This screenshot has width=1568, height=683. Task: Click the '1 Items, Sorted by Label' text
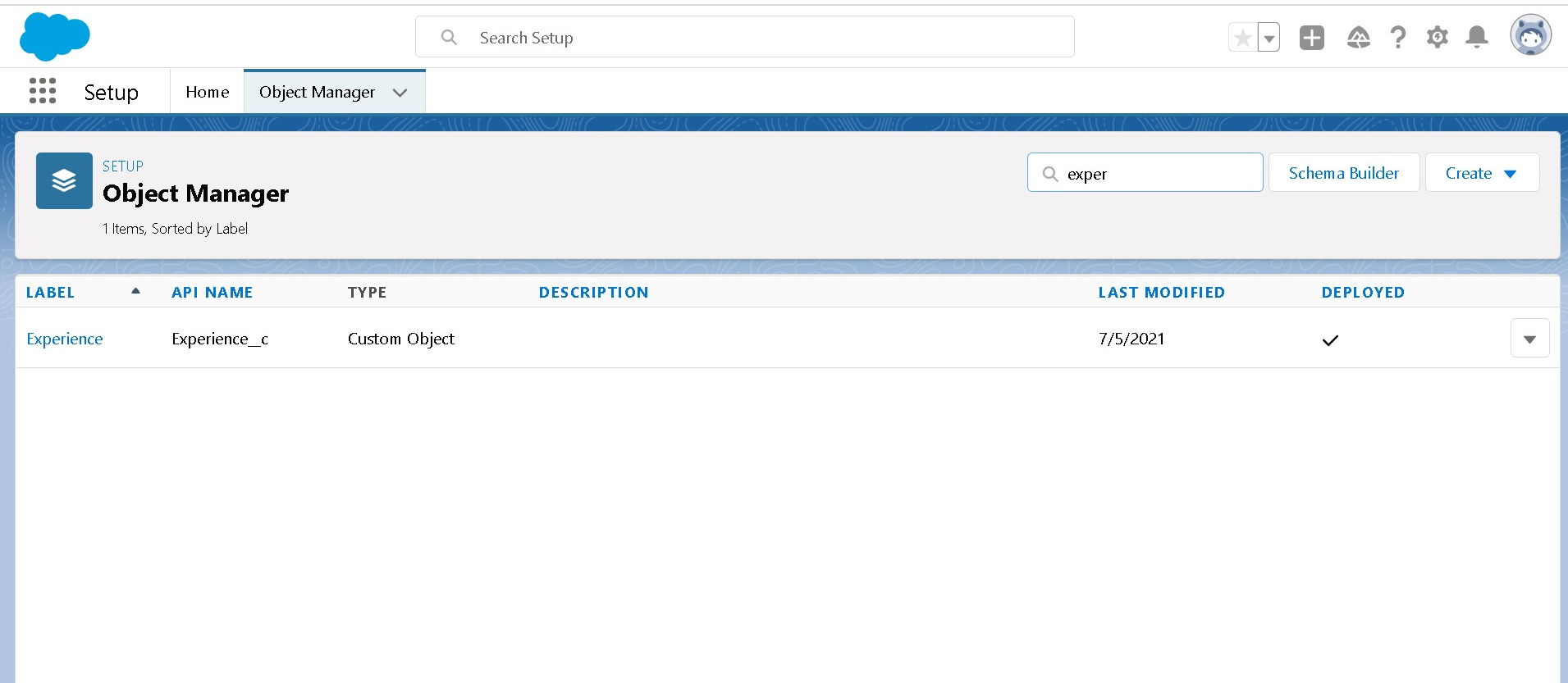pos(175,229)
